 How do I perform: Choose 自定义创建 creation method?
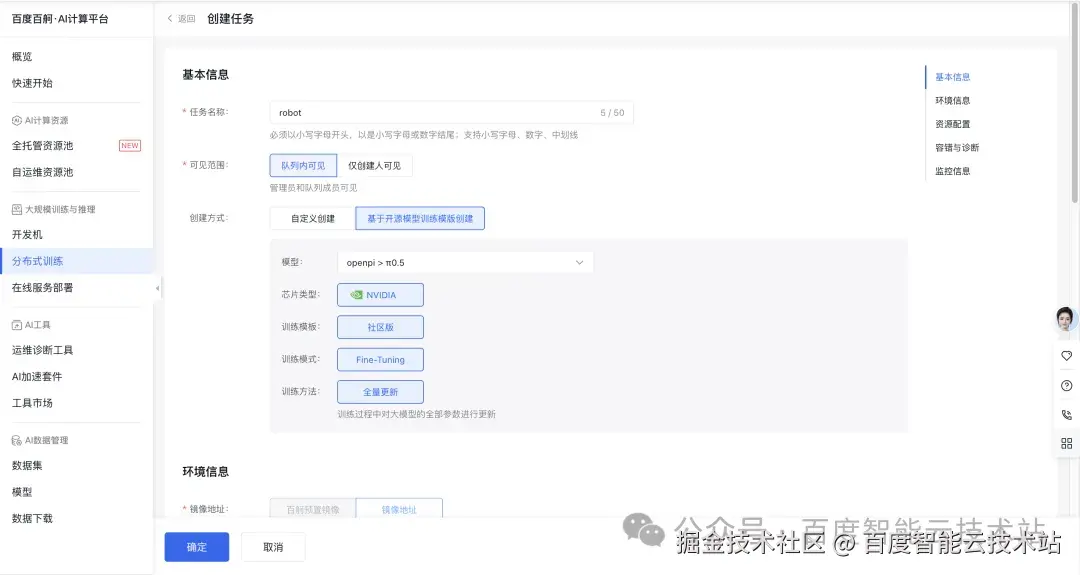pos(313,218)
